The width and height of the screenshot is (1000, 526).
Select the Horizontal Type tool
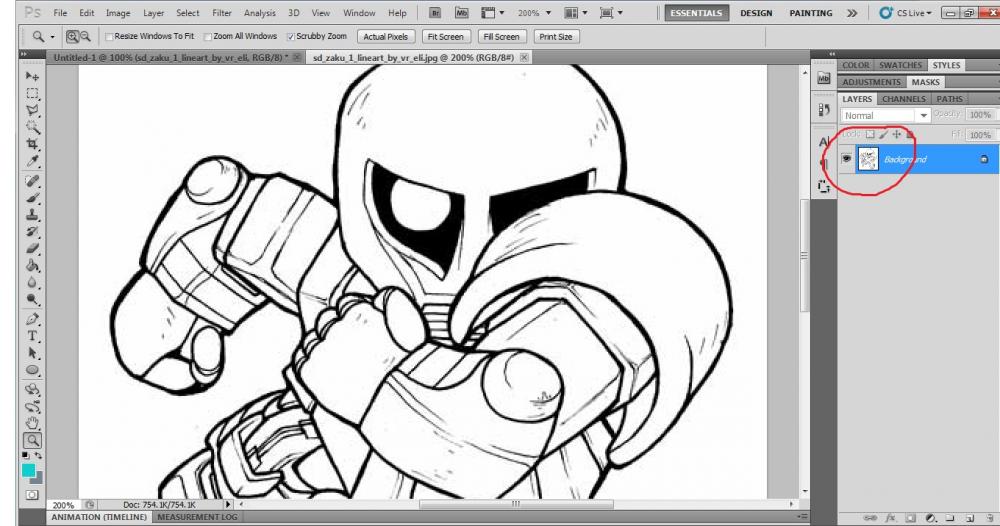pos(32,336)
